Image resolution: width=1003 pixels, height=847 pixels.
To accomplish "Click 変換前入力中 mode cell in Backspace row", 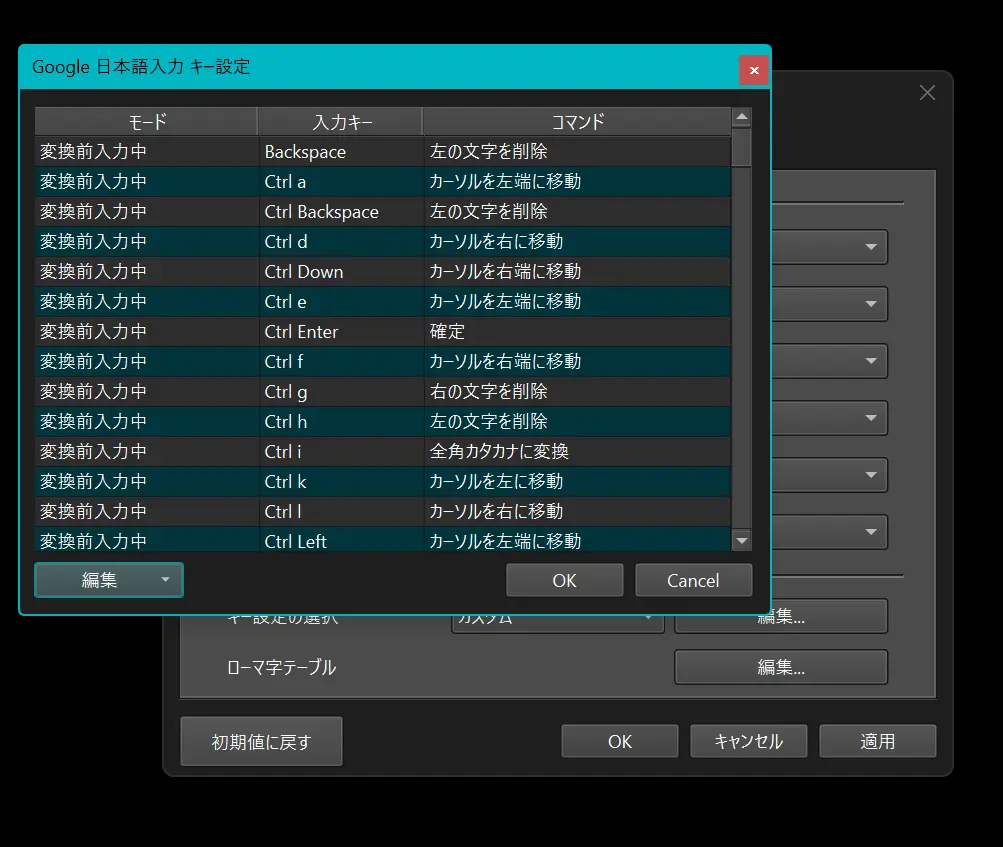I will pyautogui.click(x=146, y=152).
